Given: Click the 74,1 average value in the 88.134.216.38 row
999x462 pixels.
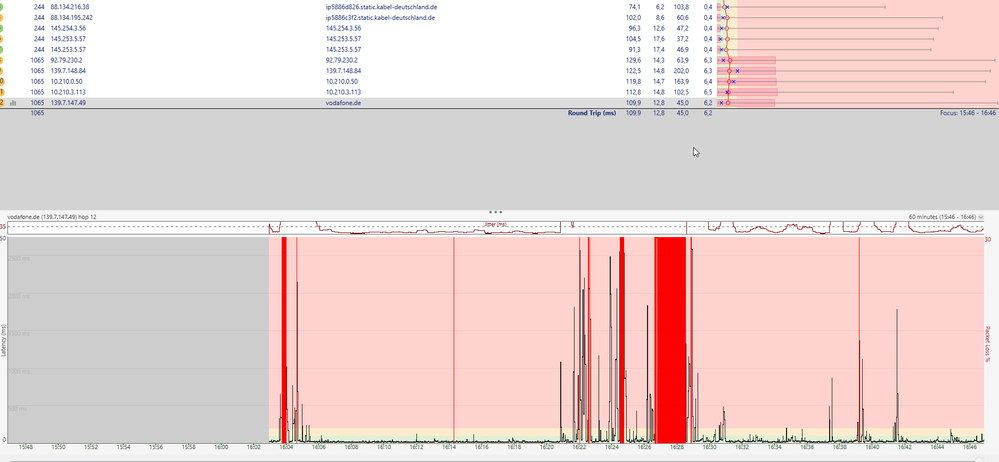Looking at the screenshot, I should pyautogui.click(x=635, y=7).
